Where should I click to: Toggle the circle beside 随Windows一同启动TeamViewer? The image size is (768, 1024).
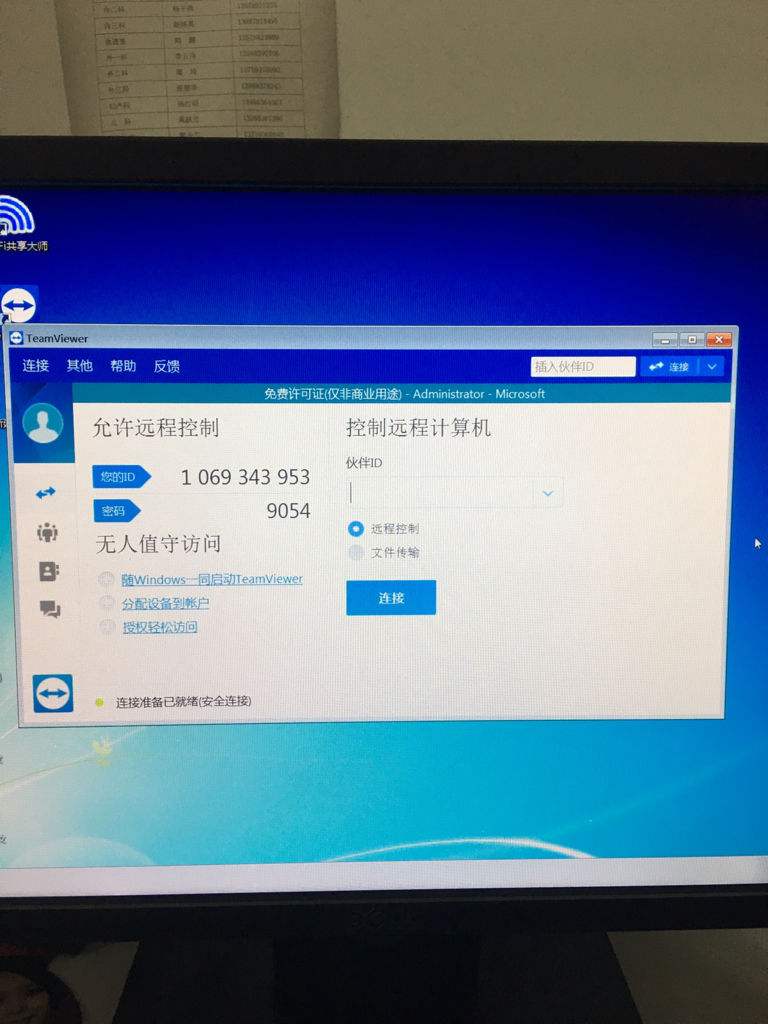(106, 579)
